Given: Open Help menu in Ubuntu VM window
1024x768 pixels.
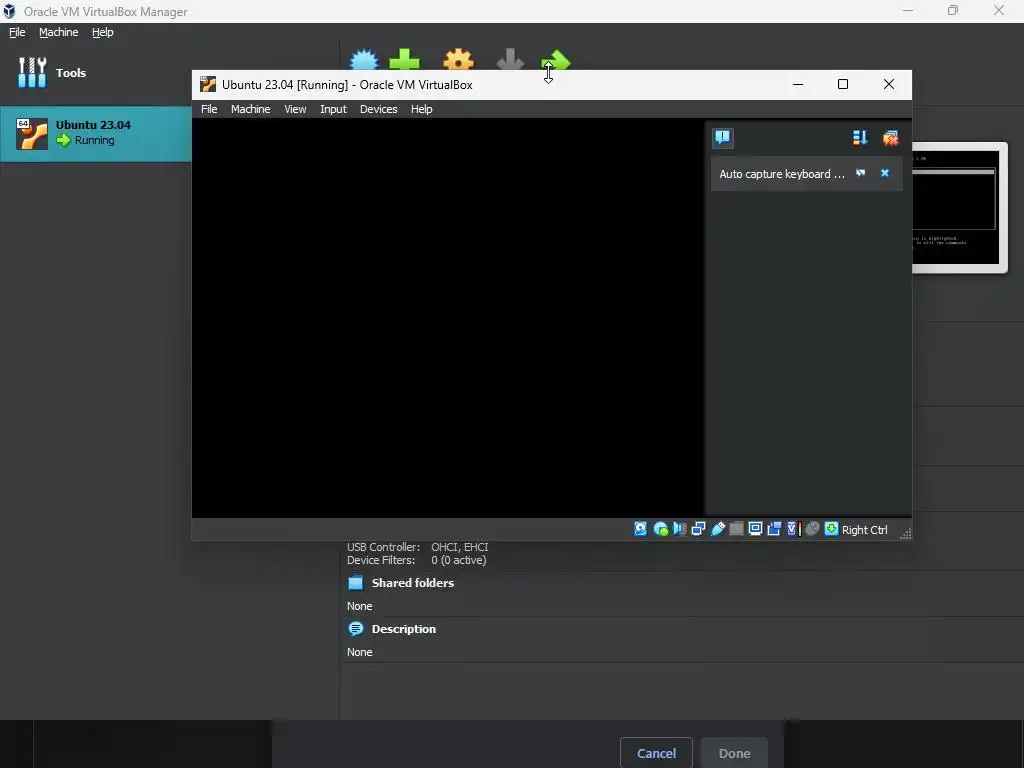Looking at the screenshot, I should [421, 109].
